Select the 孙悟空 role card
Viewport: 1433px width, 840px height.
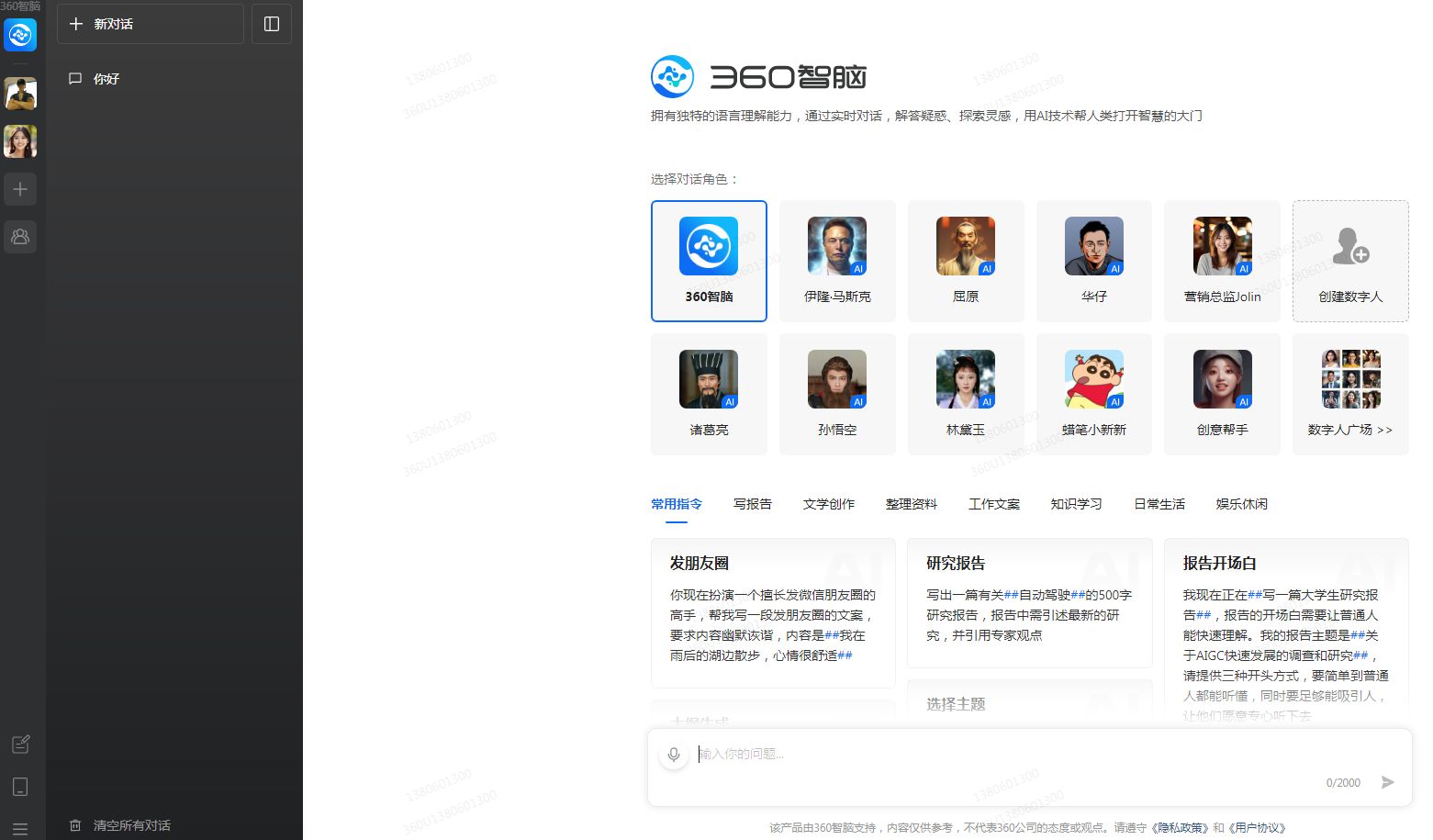click(836, 394)
